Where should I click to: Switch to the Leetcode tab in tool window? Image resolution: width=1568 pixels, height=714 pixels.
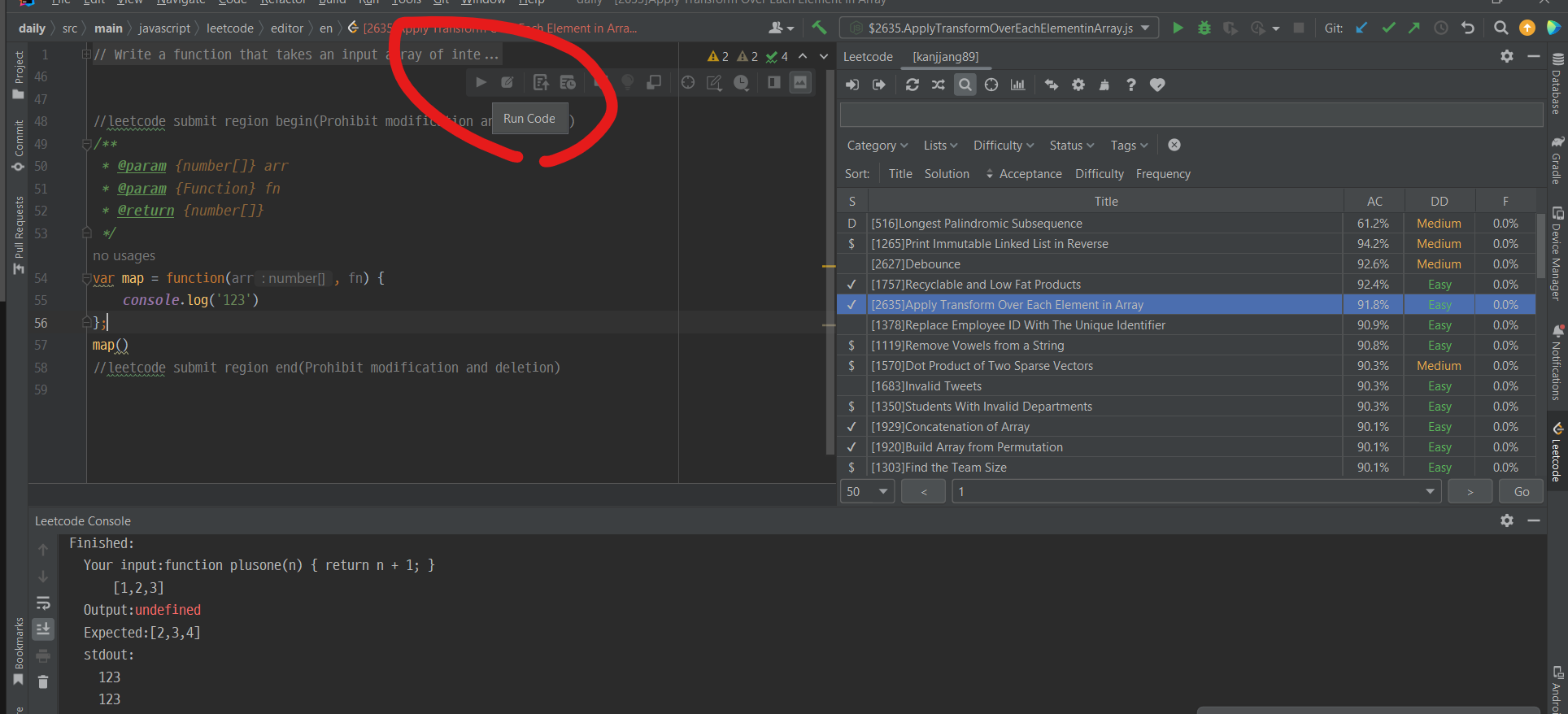(x=868, y=57)
